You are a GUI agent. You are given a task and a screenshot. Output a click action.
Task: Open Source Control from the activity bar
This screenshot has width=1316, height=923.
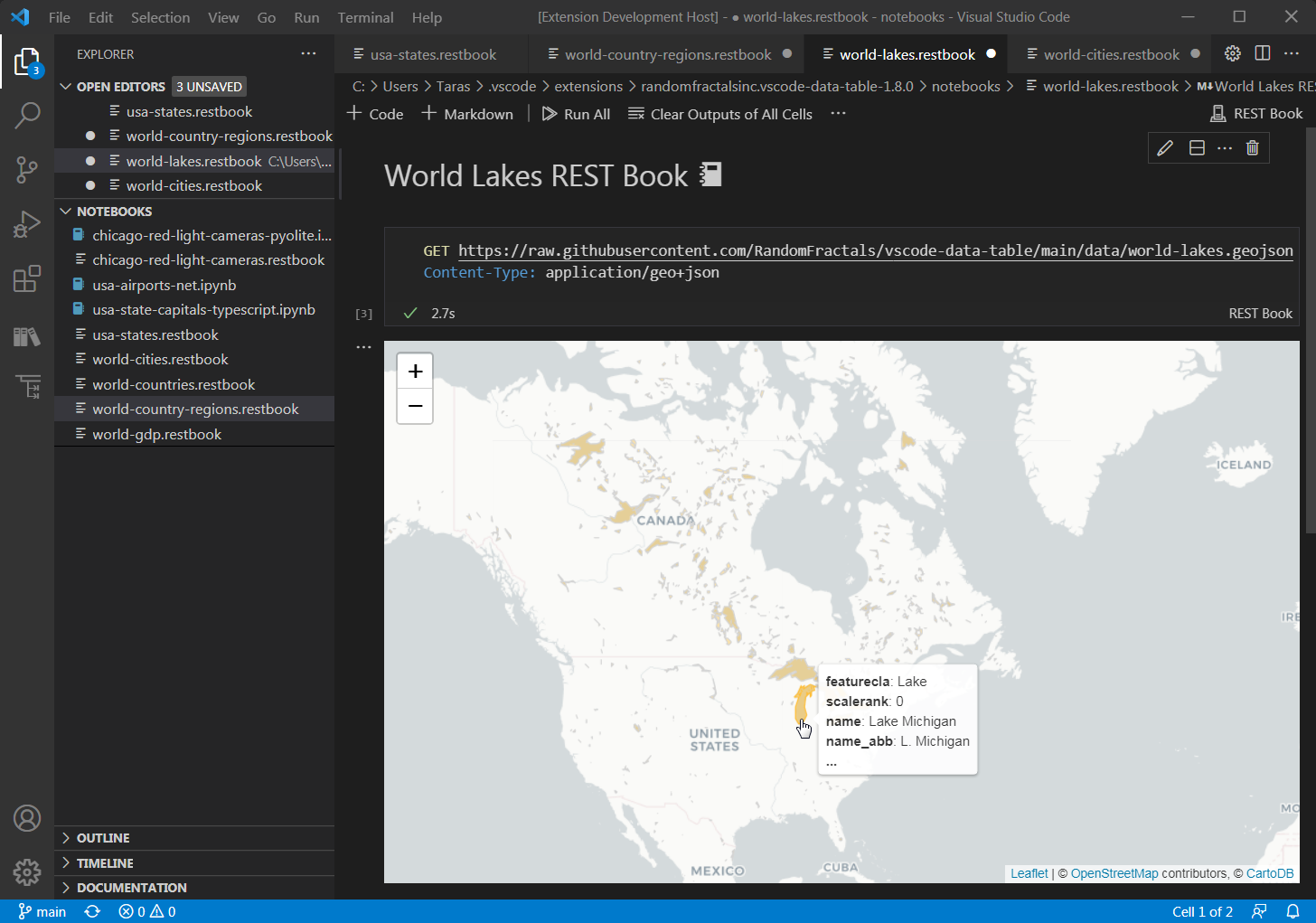pyautogui.click(x=27, y=170)
